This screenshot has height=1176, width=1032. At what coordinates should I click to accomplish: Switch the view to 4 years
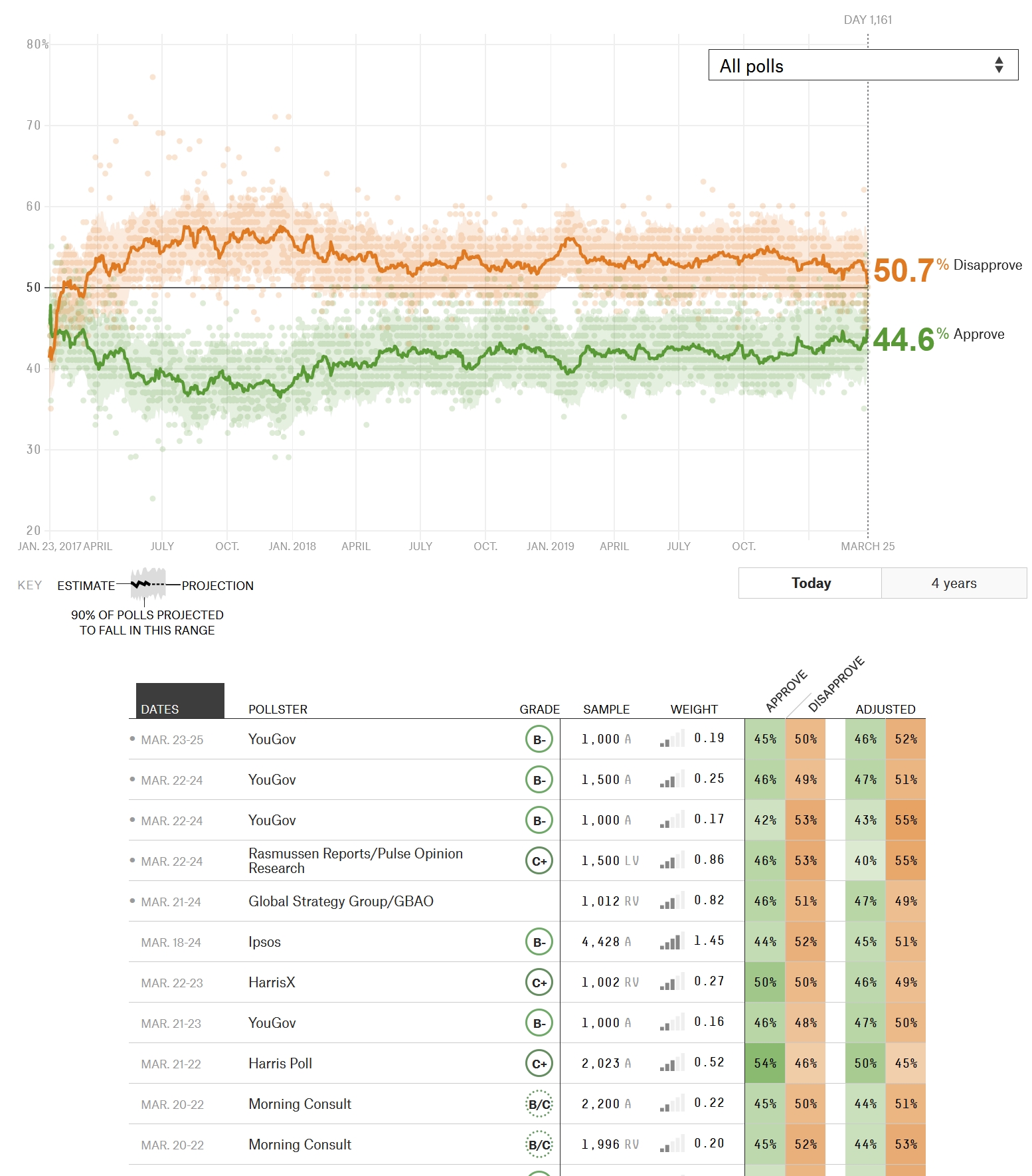(x=954, y=583)
